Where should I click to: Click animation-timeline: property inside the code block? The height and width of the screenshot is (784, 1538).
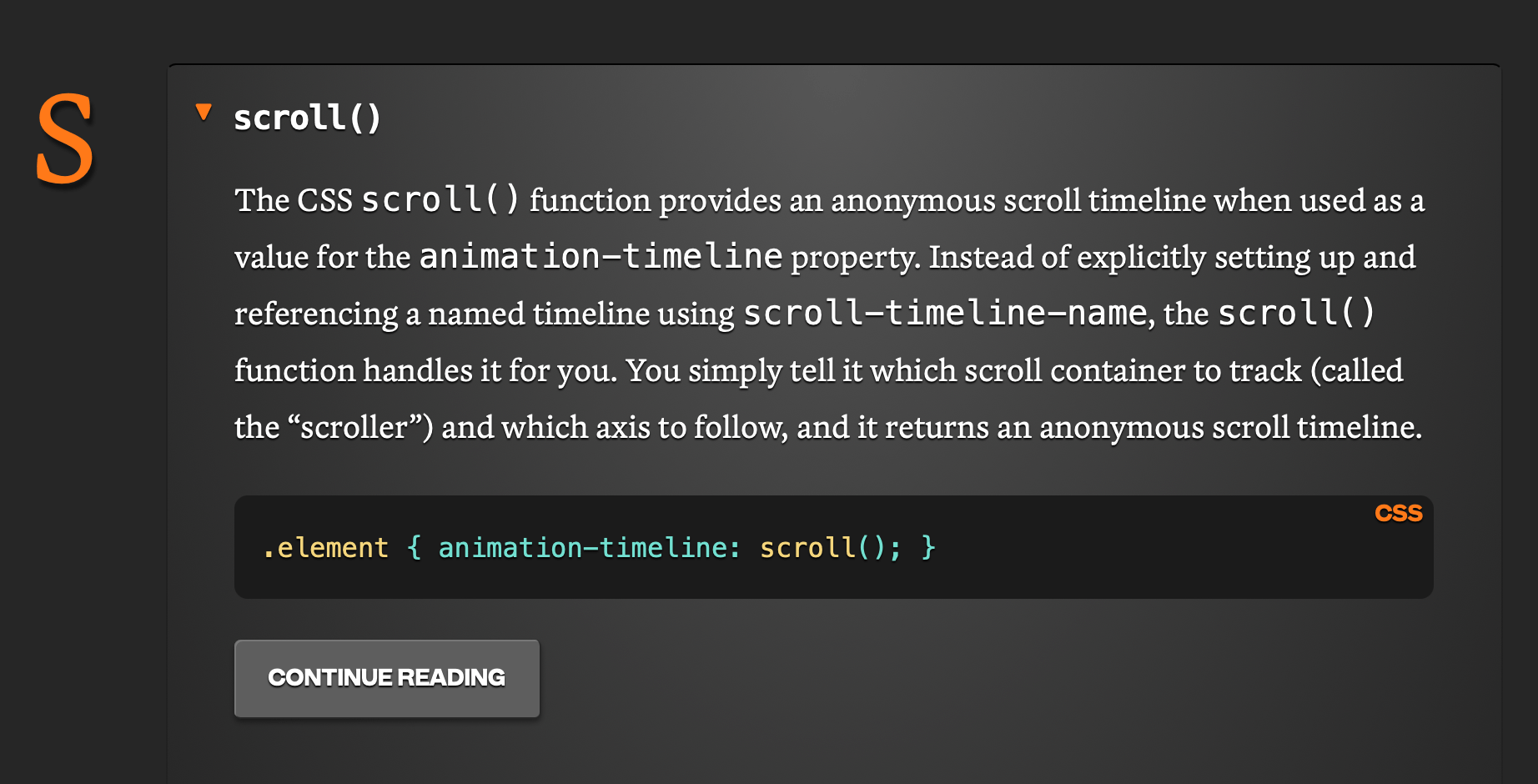tap(589, 548)
